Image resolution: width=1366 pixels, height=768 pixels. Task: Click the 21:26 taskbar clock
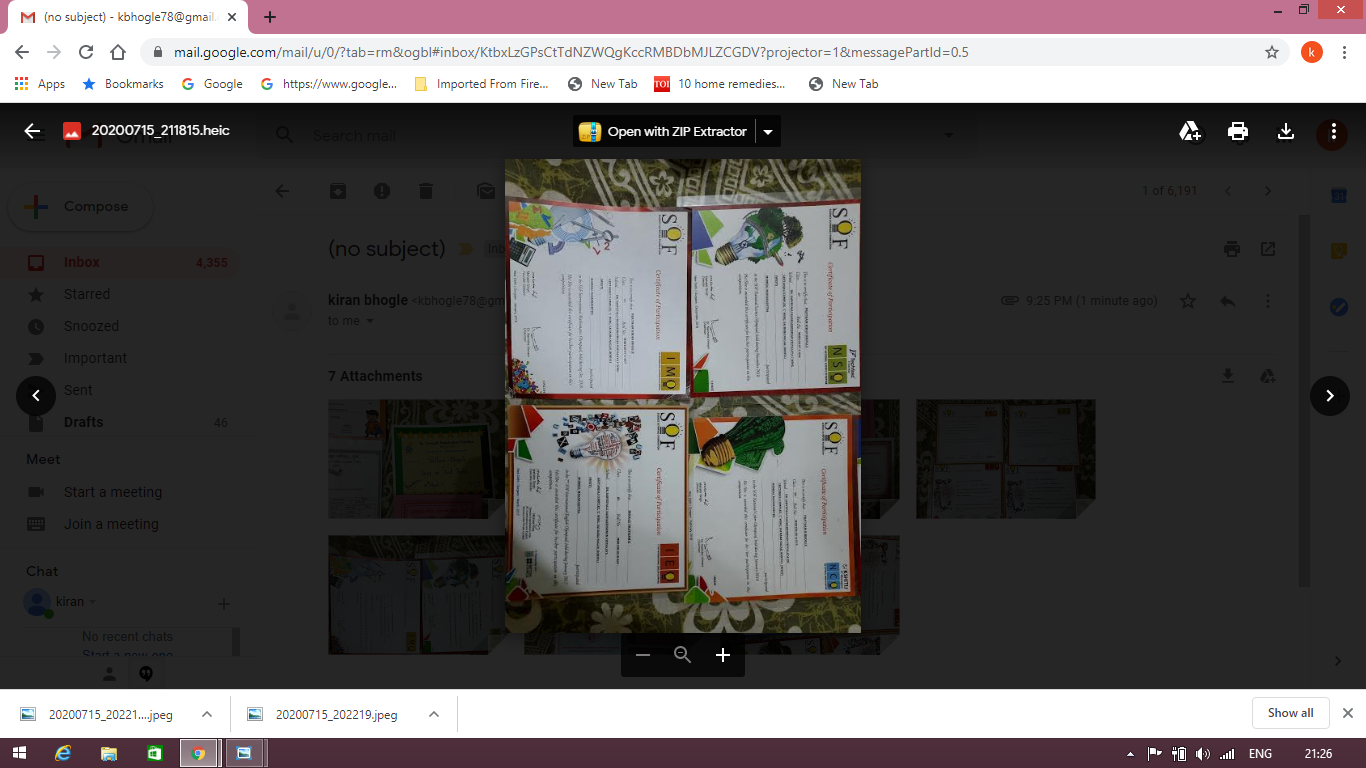tap(1318, 754)
